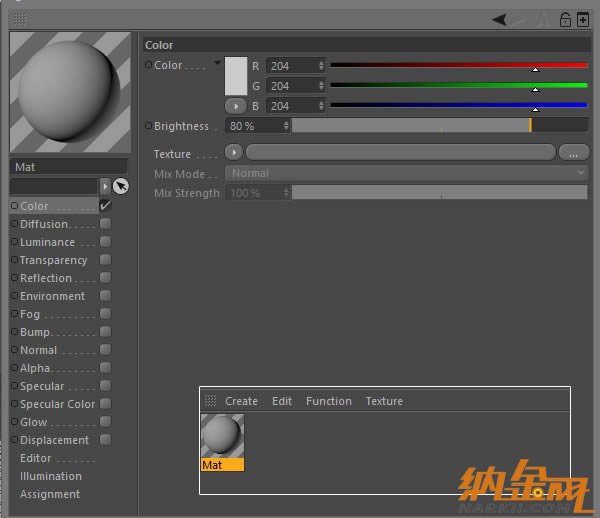Click the Brightness percent stepper arrows

point(286,125)
